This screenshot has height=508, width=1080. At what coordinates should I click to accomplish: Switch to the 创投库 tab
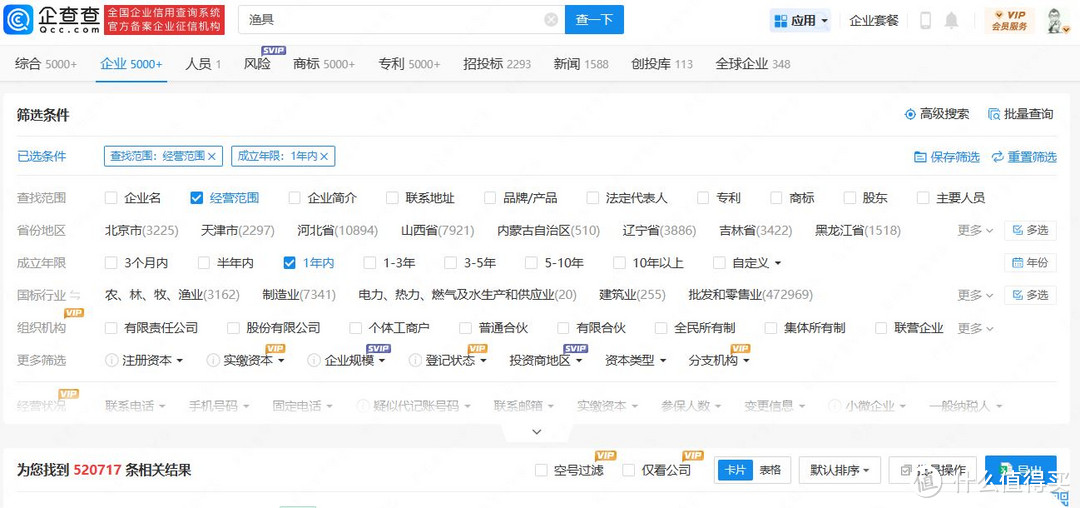click(662, 64)
